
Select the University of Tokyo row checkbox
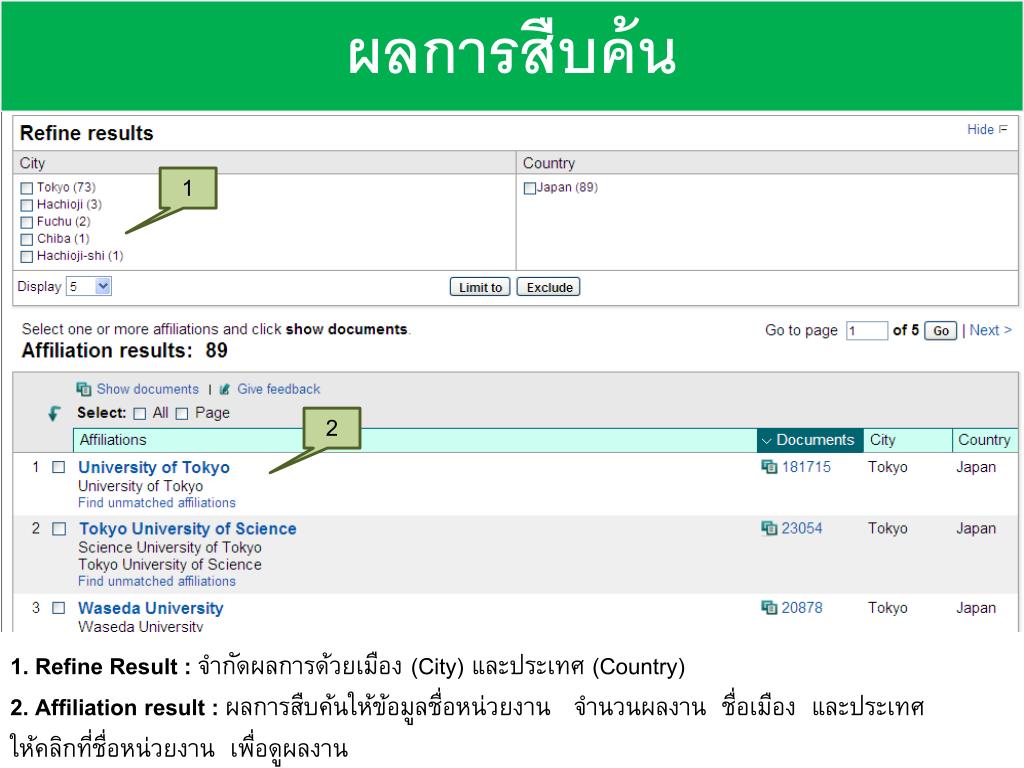click(x=59, y=467)
